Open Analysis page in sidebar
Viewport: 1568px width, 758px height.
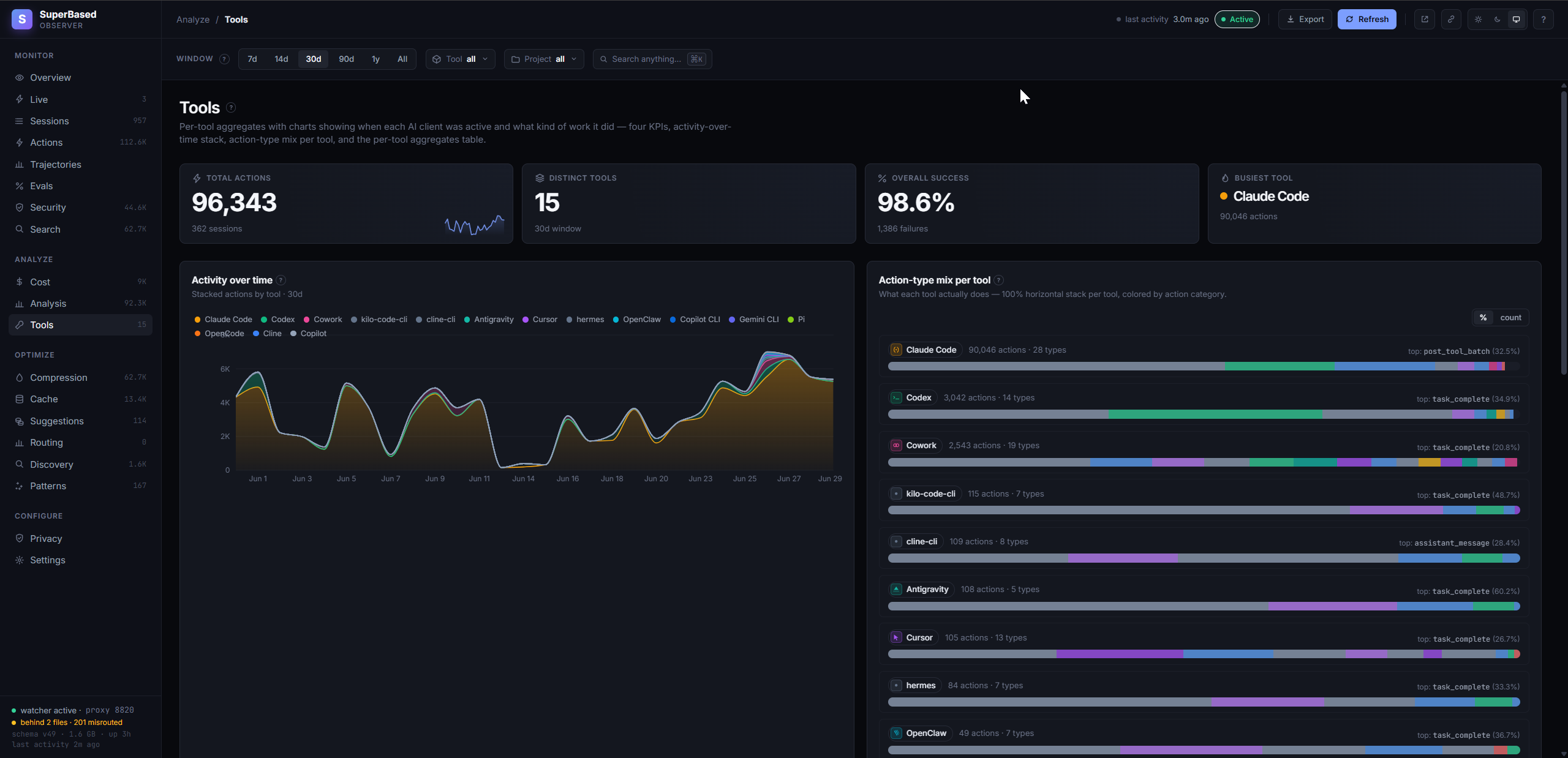click(x=80, y=303)
